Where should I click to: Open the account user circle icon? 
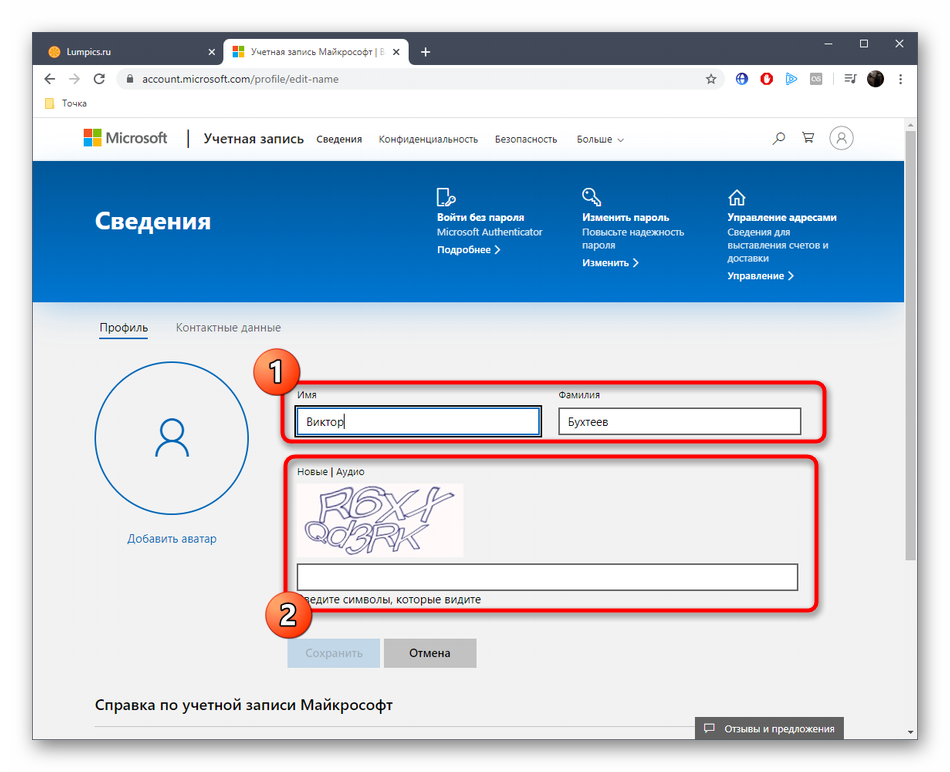click(841, 138)
